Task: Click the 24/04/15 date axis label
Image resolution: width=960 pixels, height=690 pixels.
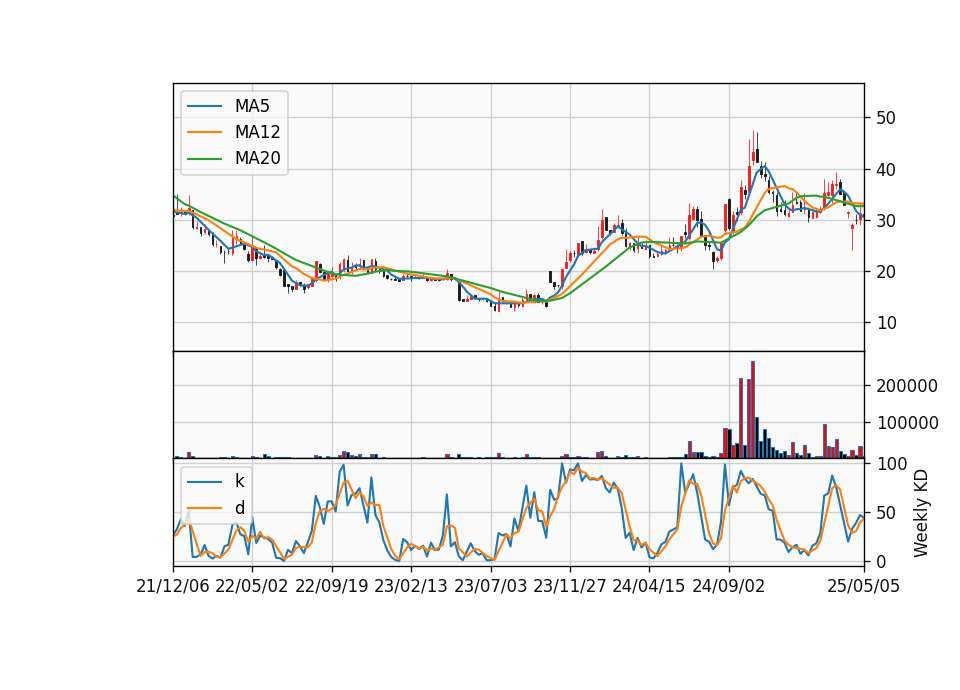Action: click(x=649, y=586)
